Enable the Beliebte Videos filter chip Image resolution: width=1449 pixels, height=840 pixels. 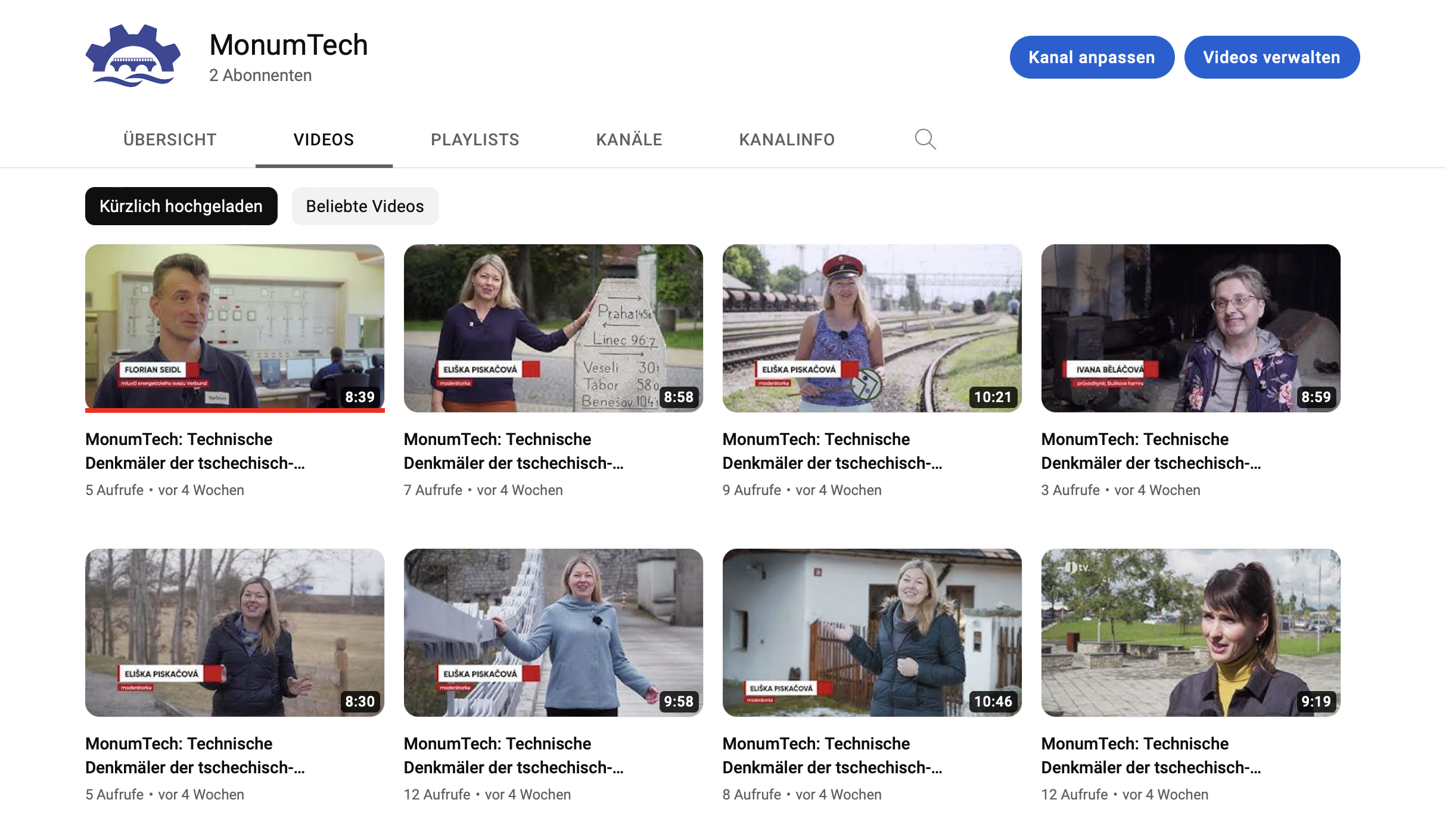365,206
